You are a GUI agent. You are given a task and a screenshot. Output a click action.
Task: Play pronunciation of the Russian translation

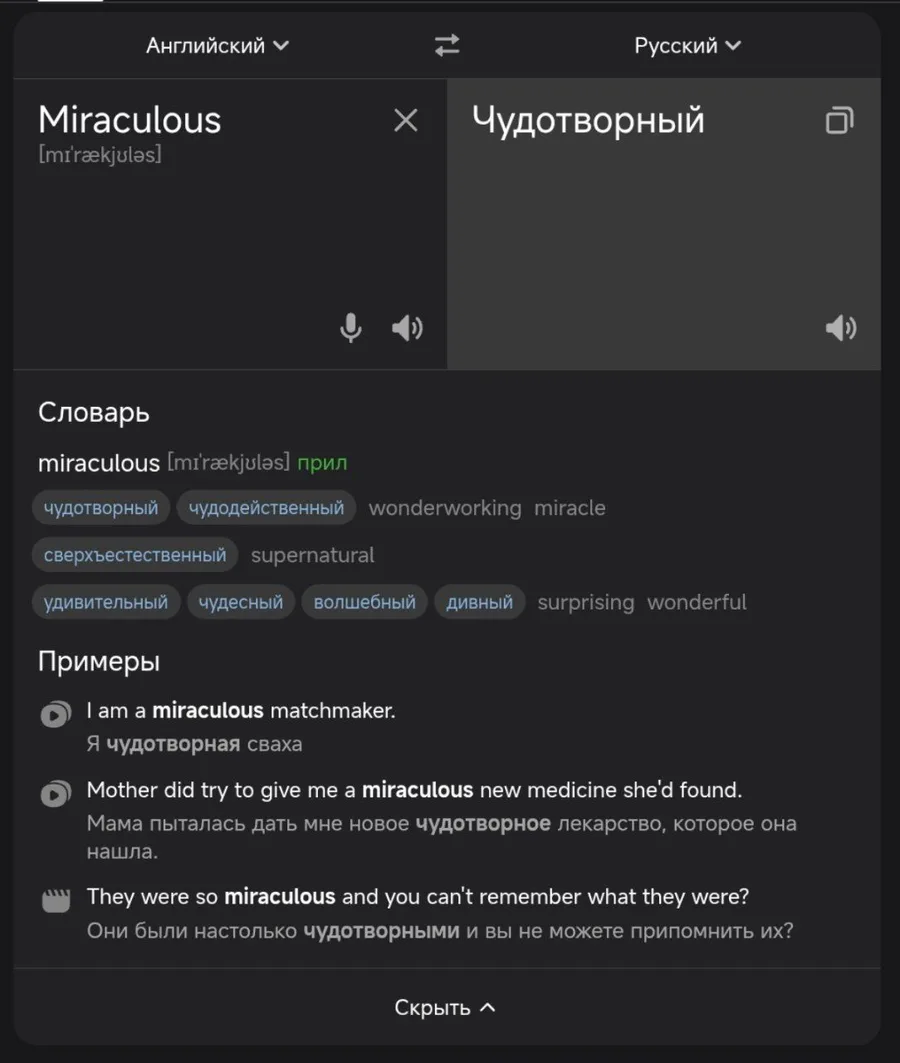tap(841, 328)
